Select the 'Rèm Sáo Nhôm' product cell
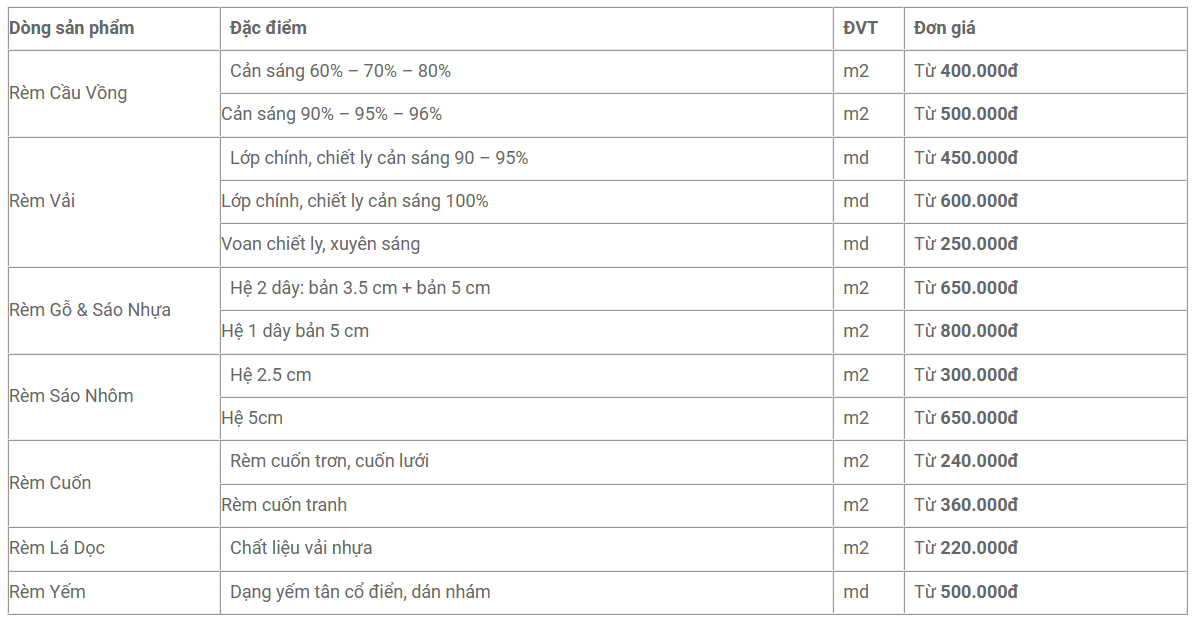 click(x=71, y=396)
